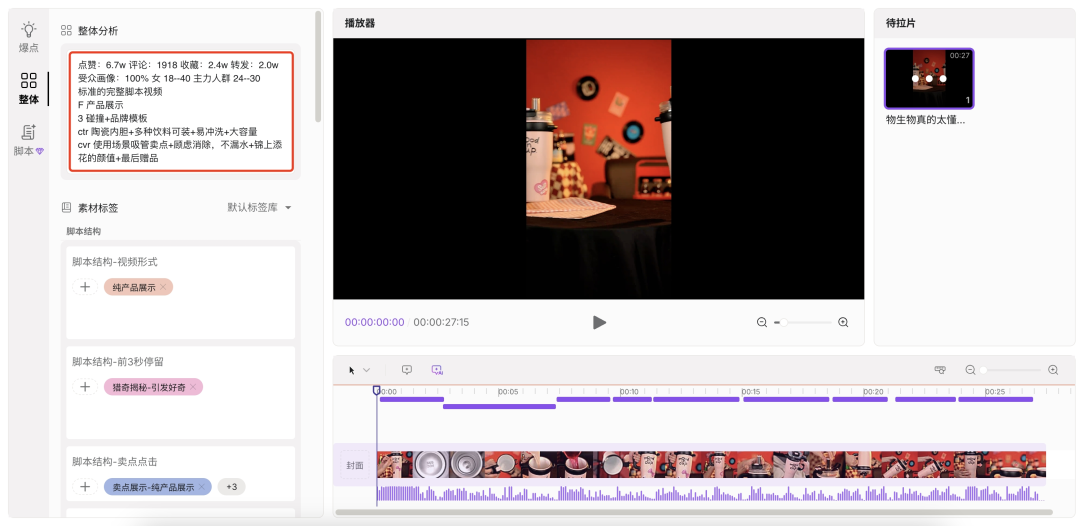Image resolution: width=1080 pixels, height=526 pixels.
Task: Zoom in the player view
Action: [x=843, y=322]
